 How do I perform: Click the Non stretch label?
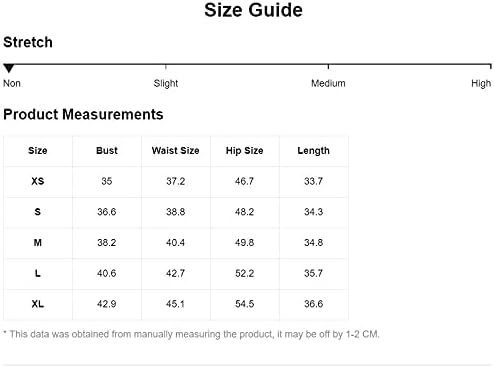click(x=12, y=83)
